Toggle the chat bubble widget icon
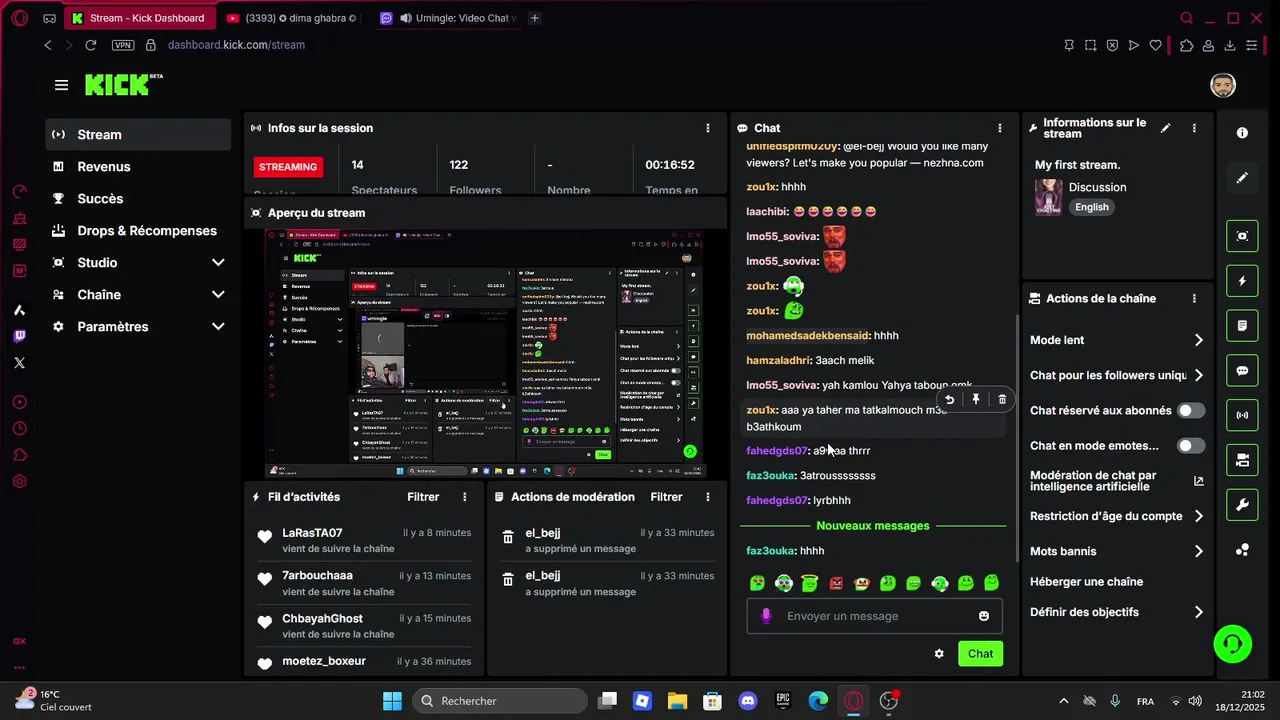Screen dimensions: 1280x720 [x=1242, y=370]
